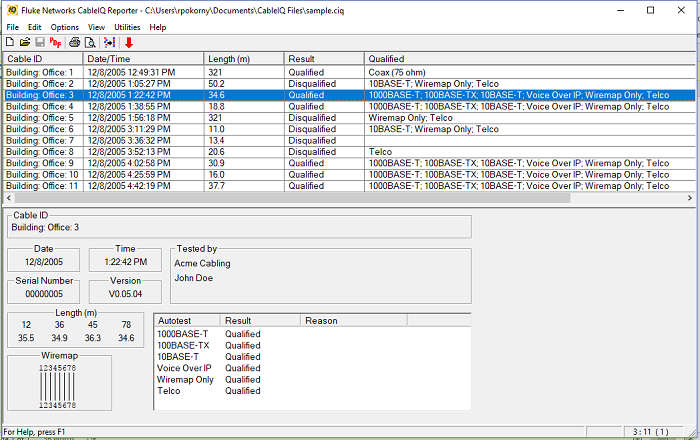Click pair 36 length value 34.9
Viewport: 700px width, 440px height.
point(59,338)
